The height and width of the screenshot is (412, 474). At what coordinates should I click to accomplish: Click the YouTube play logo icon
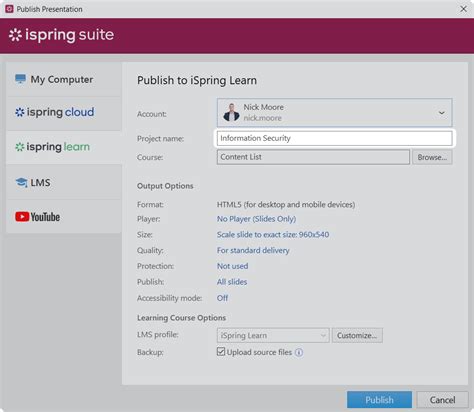(22, 217)
